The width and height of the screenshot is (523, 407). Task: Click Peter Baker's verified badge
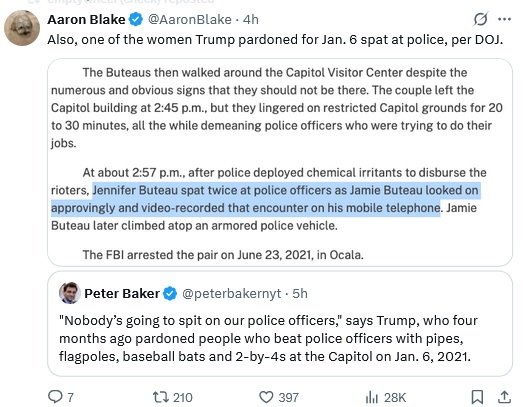pos(170,294)
